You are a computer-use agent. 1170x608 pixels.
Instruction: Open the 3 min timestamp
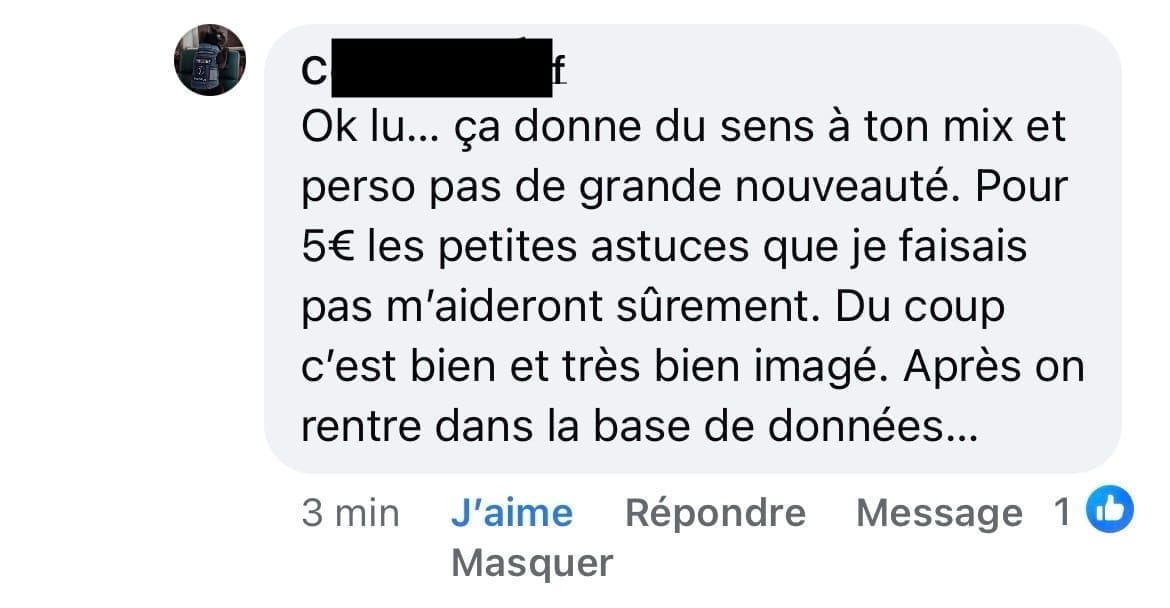pos(350,513)
